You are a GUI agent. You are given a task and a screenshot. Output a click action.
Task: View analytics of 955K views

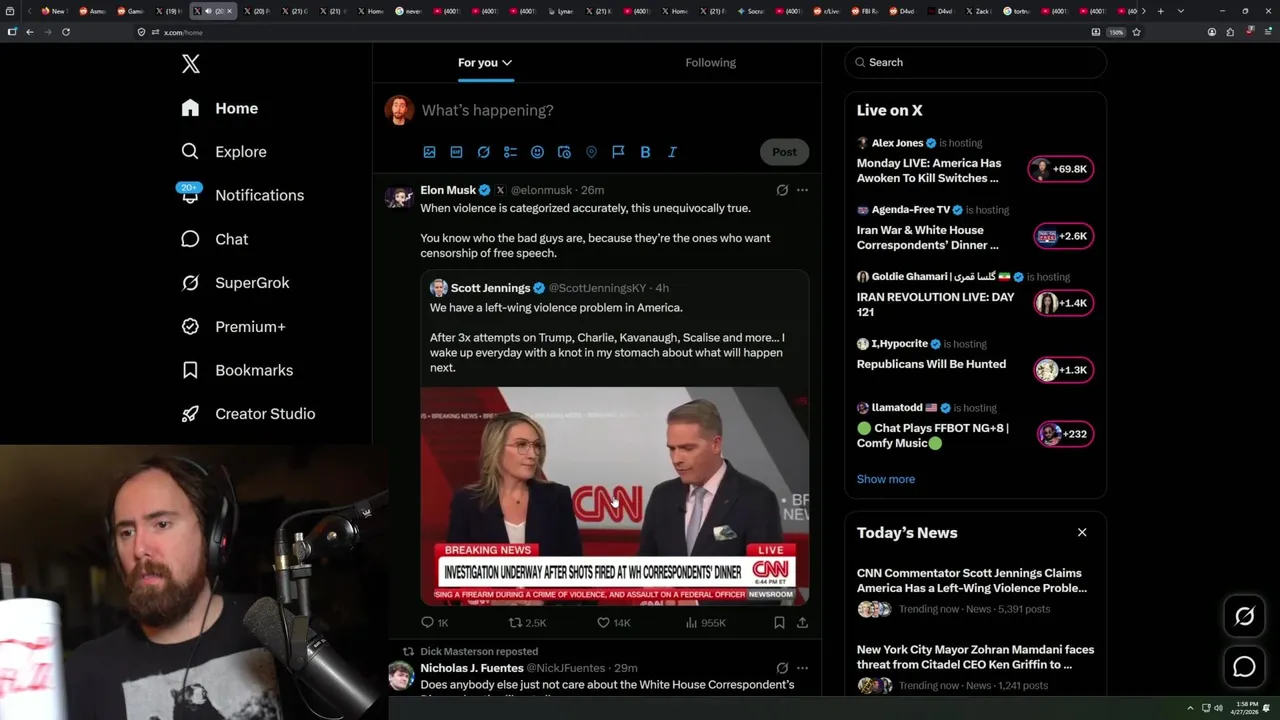[705, 623]
